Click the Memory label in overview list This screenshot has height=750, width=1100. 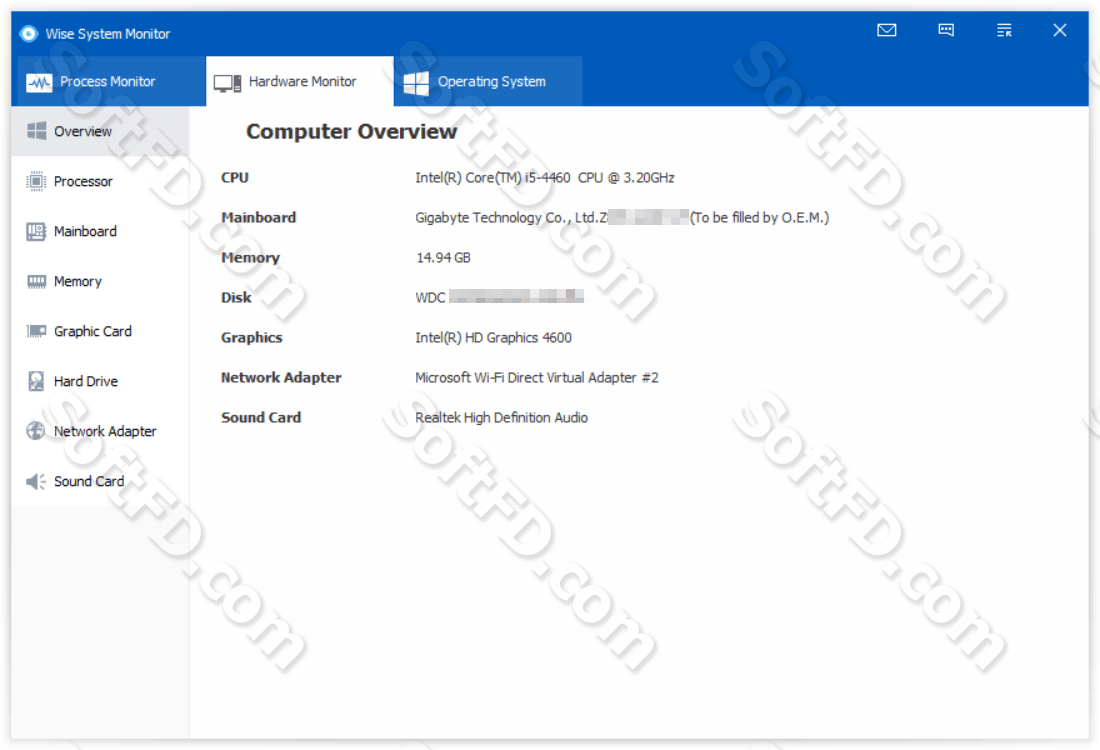pyautogui.click(x=250, y=257)
